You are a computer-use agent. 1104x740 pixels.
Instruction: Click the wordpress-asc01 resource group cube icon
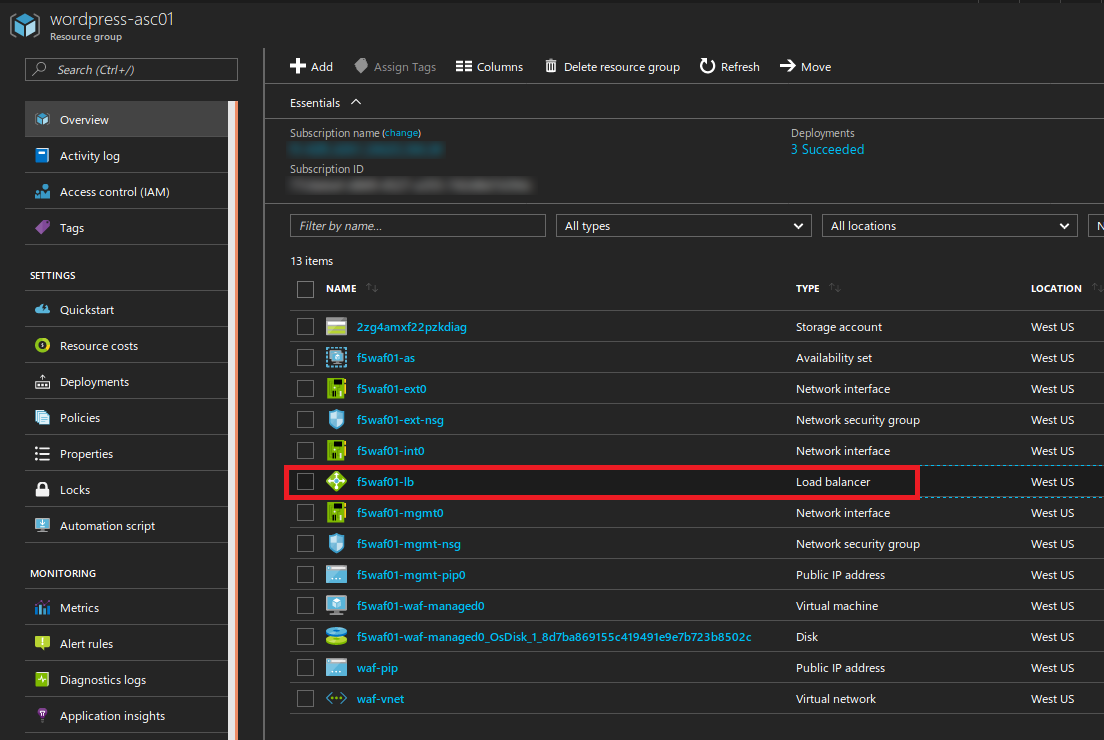click(25, 25)
